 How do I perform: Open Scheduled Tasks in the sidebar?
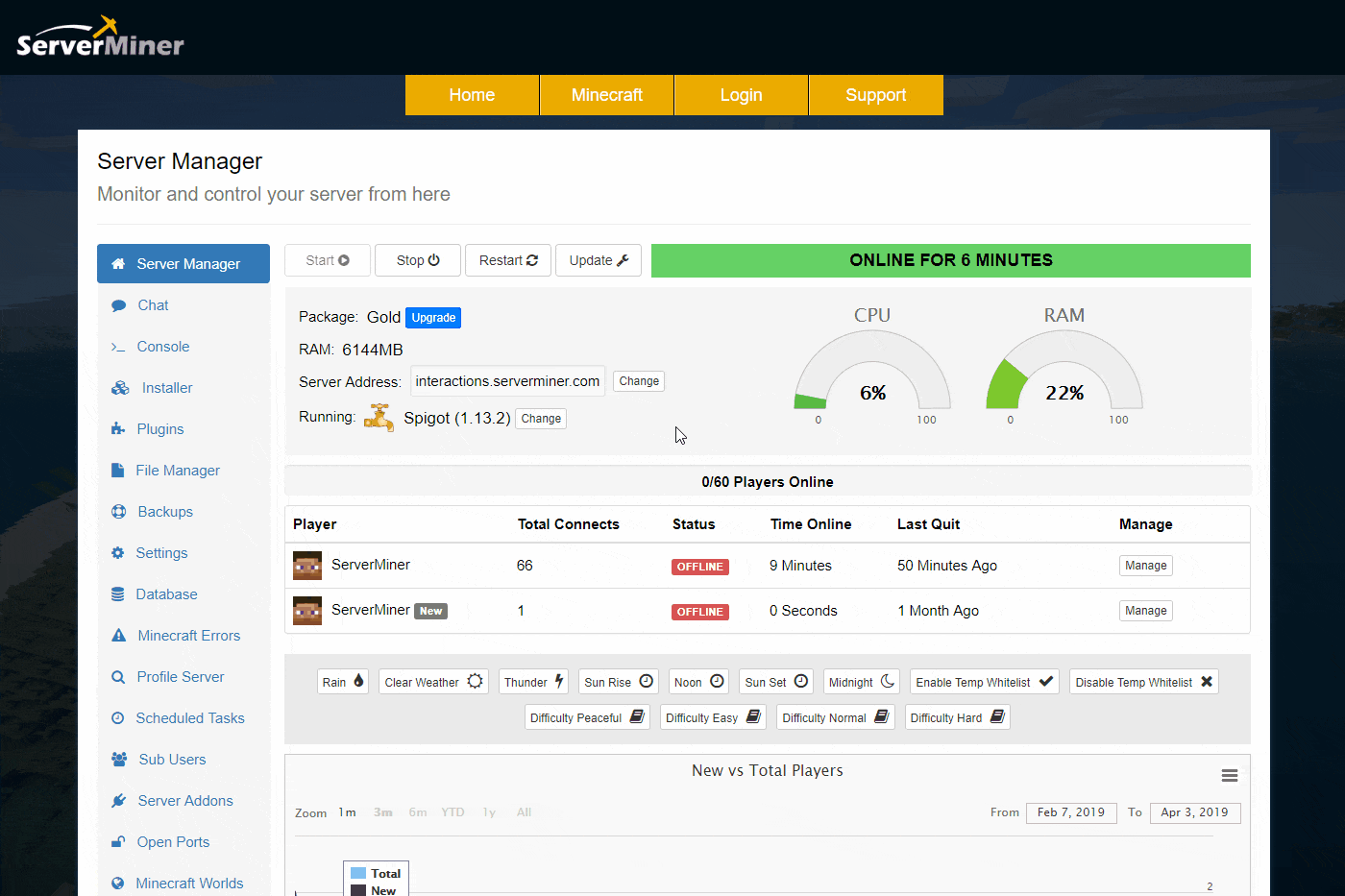[x=183, y=718]
